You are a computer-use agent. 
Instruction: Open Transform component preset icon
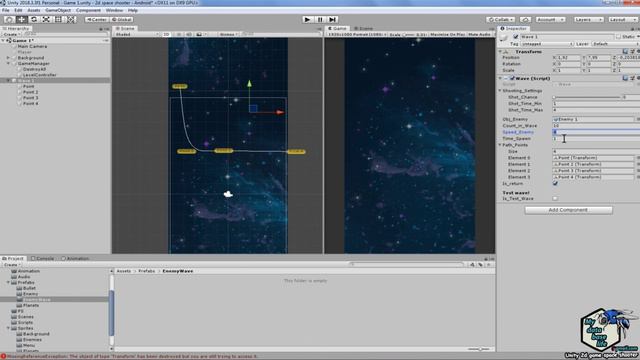[x=632, y=51]
